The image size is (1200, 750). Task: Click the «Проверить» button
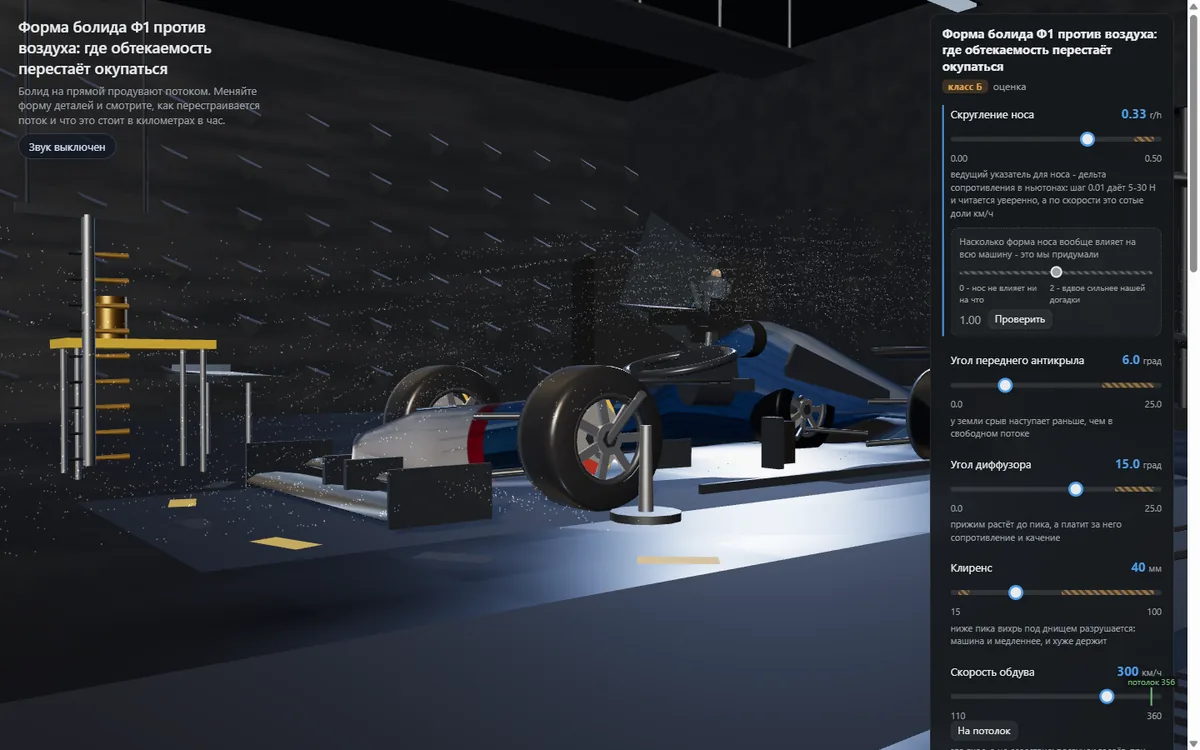(1021, 320)
